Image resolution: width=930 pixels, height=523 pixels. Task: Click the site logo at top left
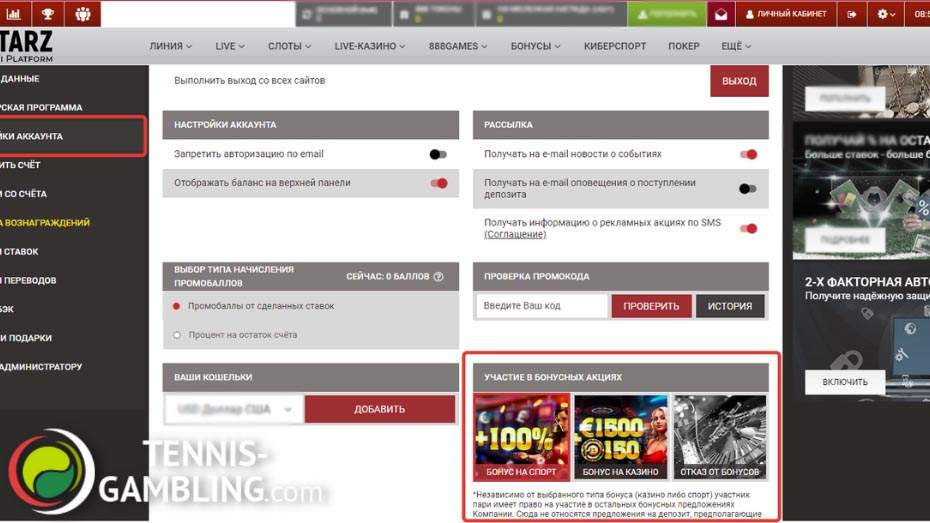(x=27, y=46)
